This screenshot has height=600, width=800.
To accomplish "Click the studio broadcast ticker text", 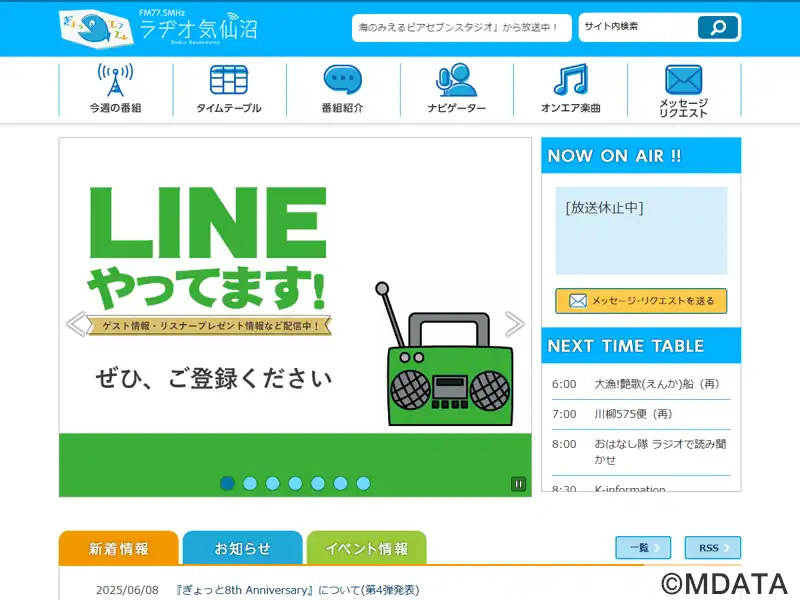I will 458,28.
